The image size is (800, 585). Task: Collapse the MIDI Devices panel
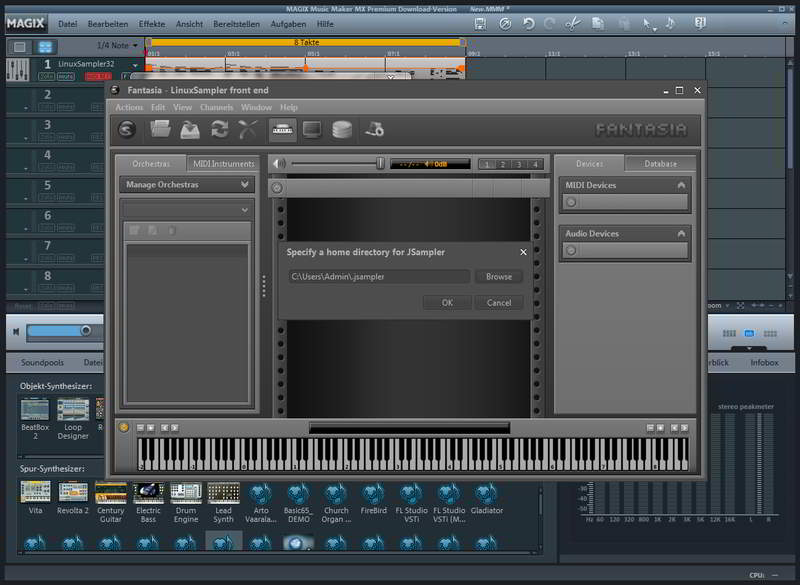pos(681,185)
